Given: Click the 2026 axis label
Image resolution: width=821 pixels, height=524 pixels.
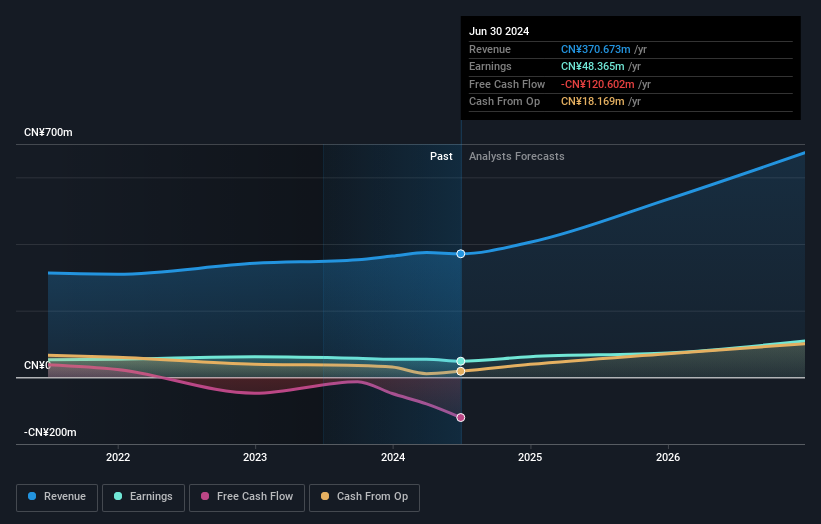Looking at the screenshot, I should [x=668, y=457].
